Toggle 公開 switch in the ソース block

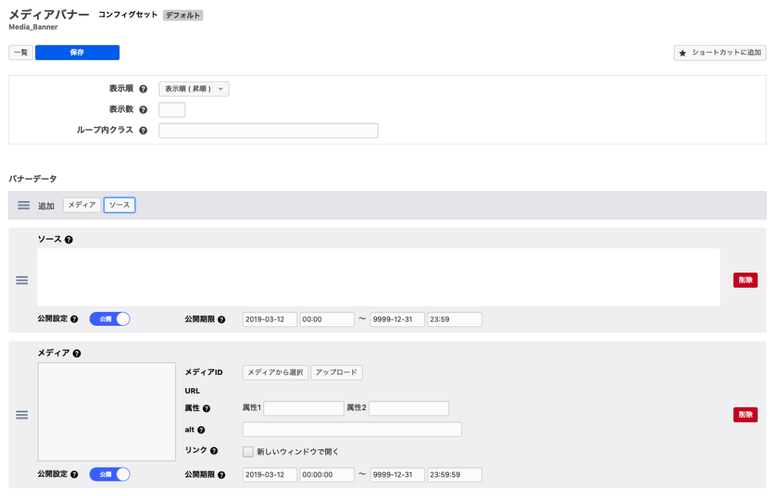coord(110,319)
